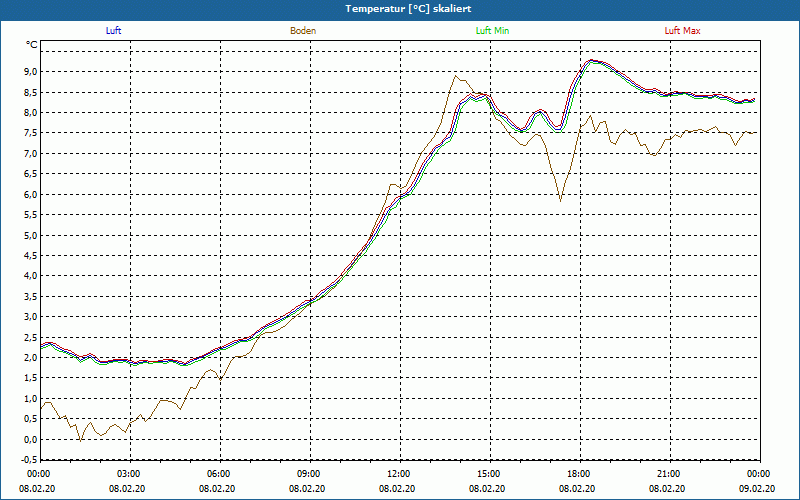The width and height of the screenshot is (800, 500).
Task: Click the 2,5 y-axis value
Action: click(31, 337)
